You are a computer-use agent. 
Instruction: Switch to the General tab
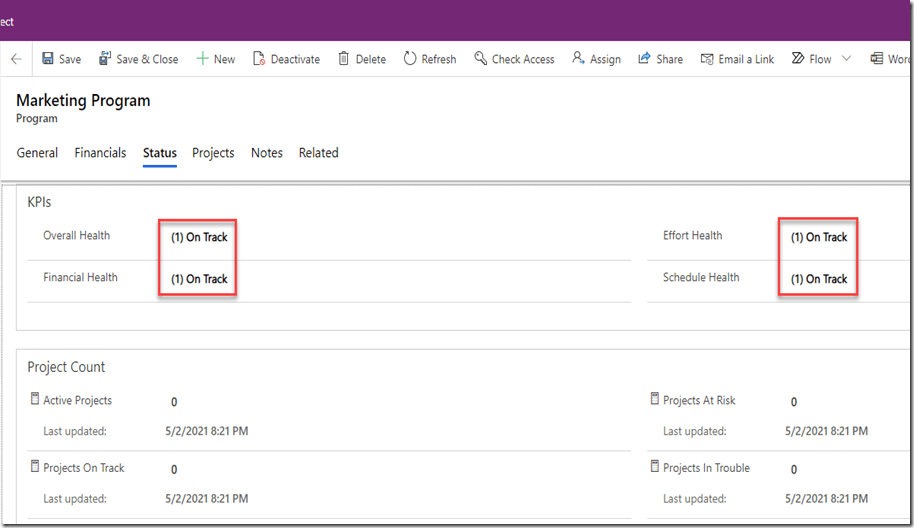click(x=37, y=153)
